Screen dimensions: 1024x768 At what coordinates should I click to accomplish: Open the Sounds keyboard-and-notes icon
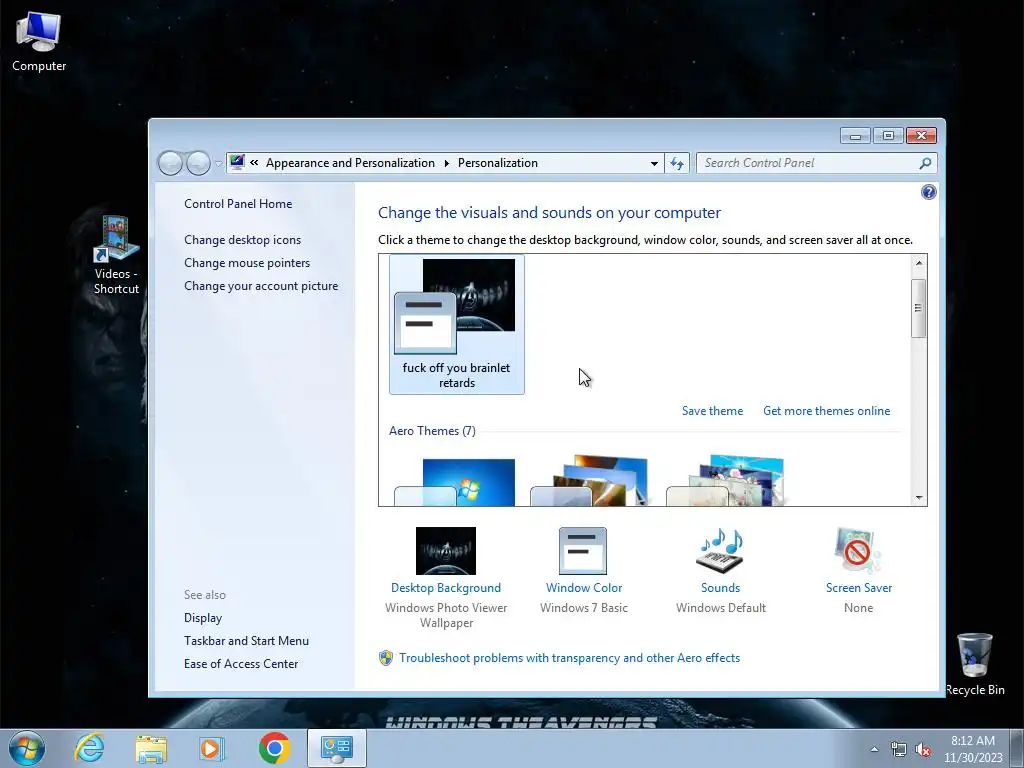[x=720, y=551]
